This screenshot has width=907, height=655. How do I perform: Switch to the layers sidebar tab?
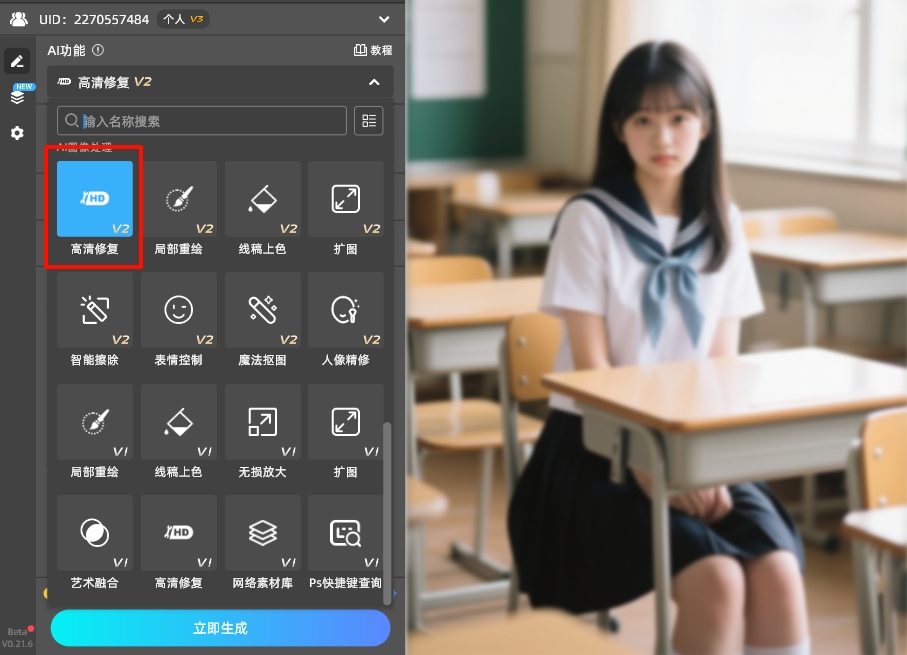click(x=17, y=97)
